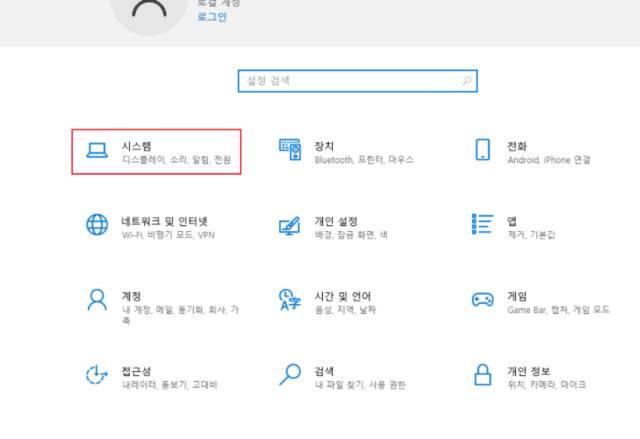Click the user profile avatar picture
Screen dimensions: 640x439
(x=150, y=15)
